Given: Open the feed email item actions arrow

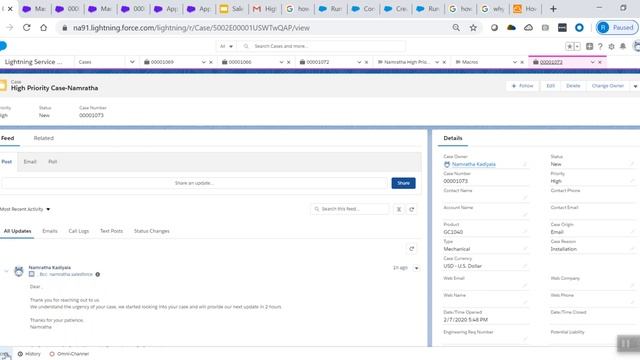Looking at the screenshot, I should pyautogui.click(x=416, y=268).
